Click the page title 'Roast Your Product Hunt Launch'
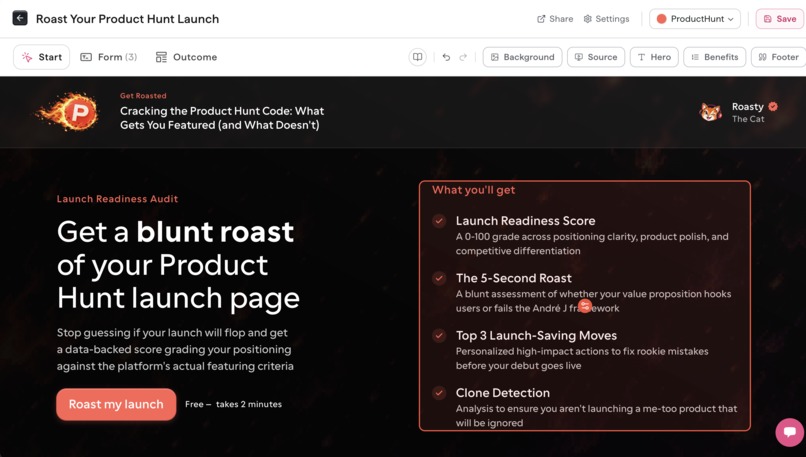The width and height of the screenshot is (806, 457). pos(127,19)
